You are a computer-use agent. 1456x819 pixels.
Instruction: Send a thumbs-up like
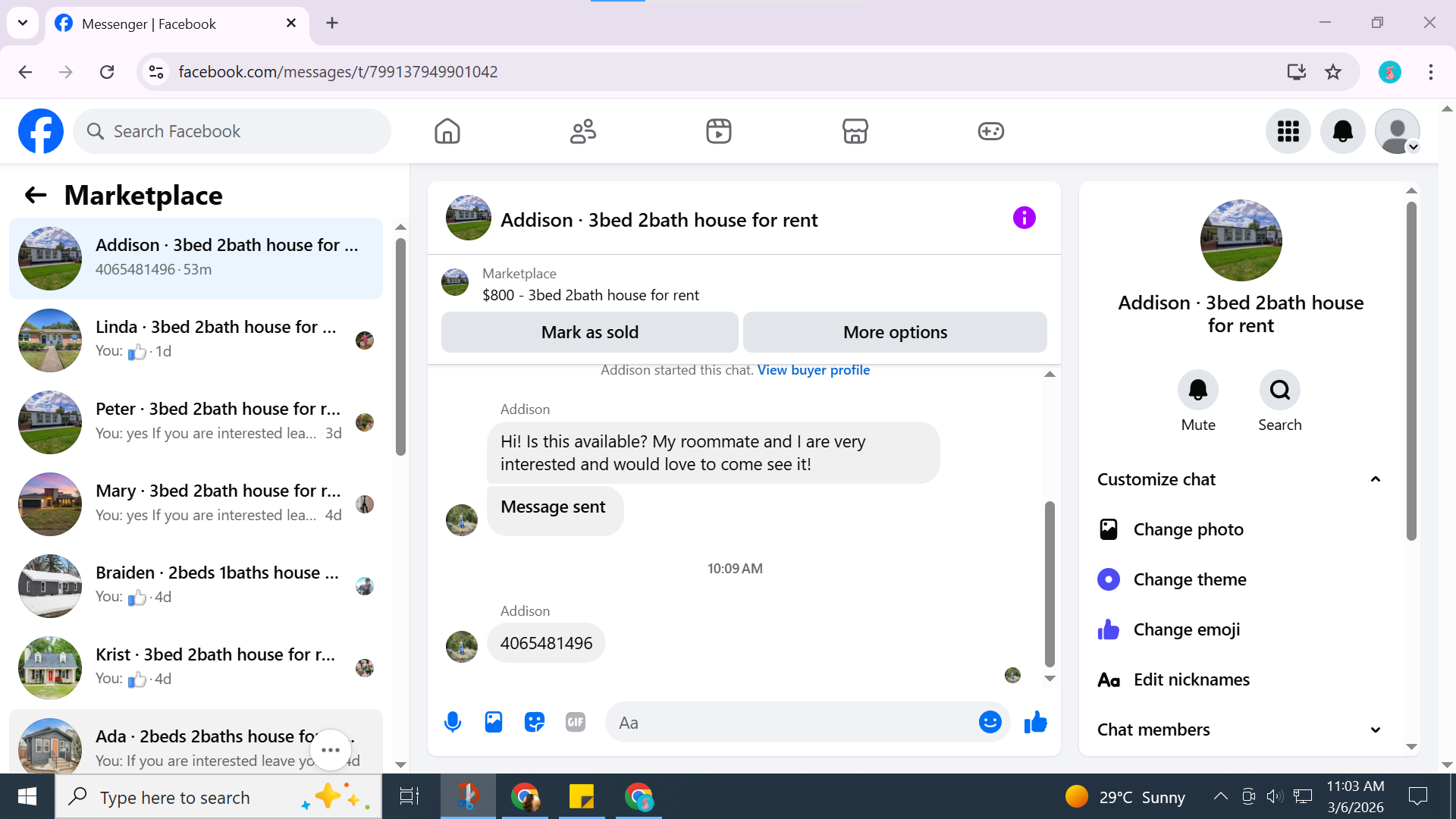coord(1035,722)
